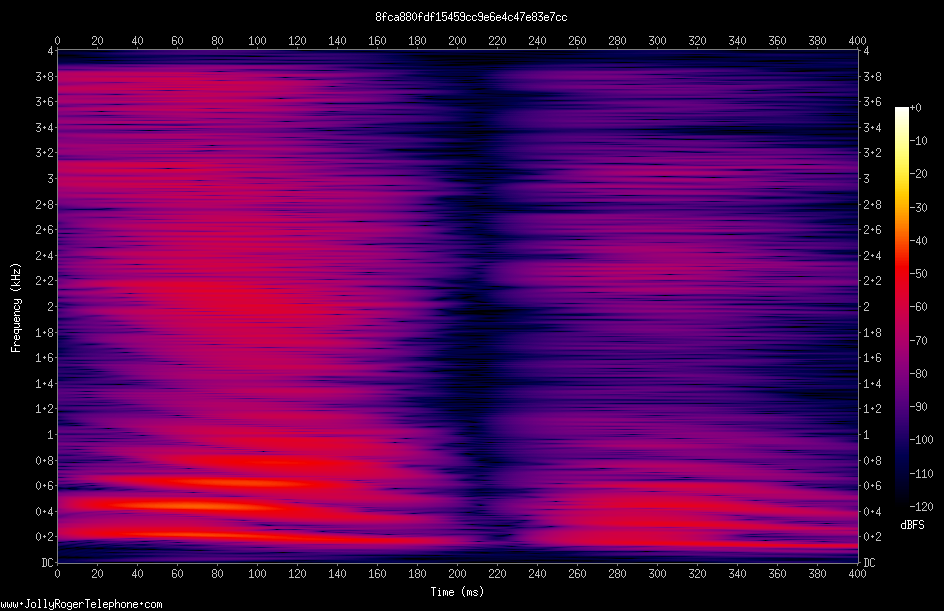Click the 100 tick on top time axis
Viewport: 944px width, 611px height.
click(257, 41)
